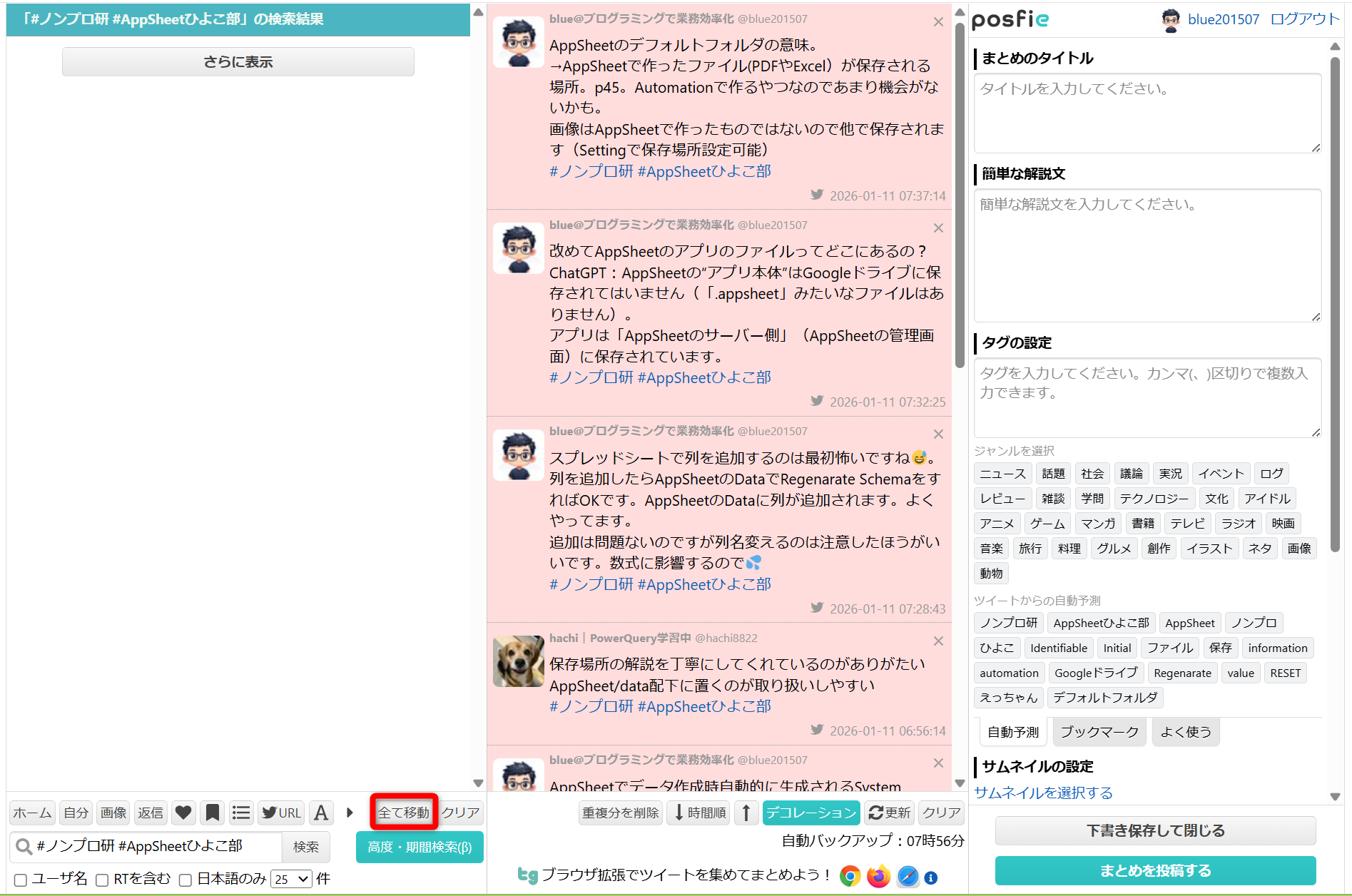Remove the top tweet with its X icon
Viewport: 1352px width, 896px height.
(x=938, y=22)
